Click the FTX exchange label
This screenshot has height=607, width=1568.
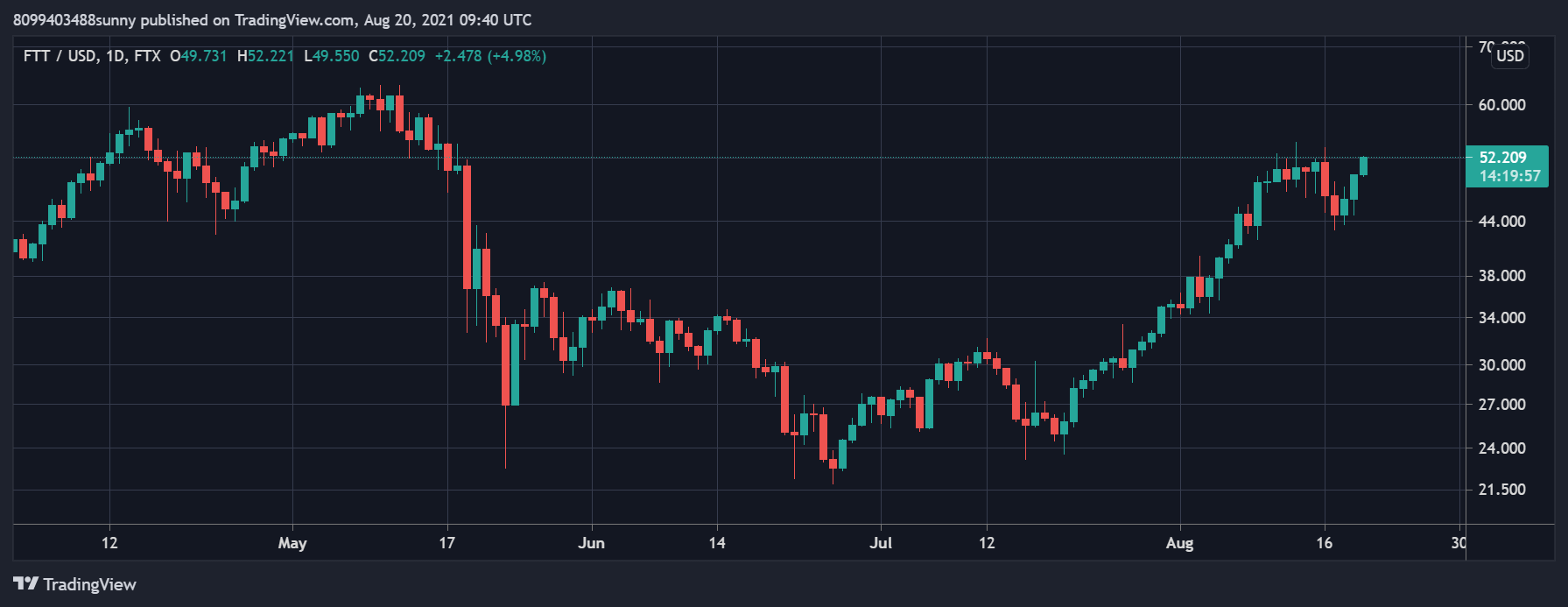coord(147,56)
